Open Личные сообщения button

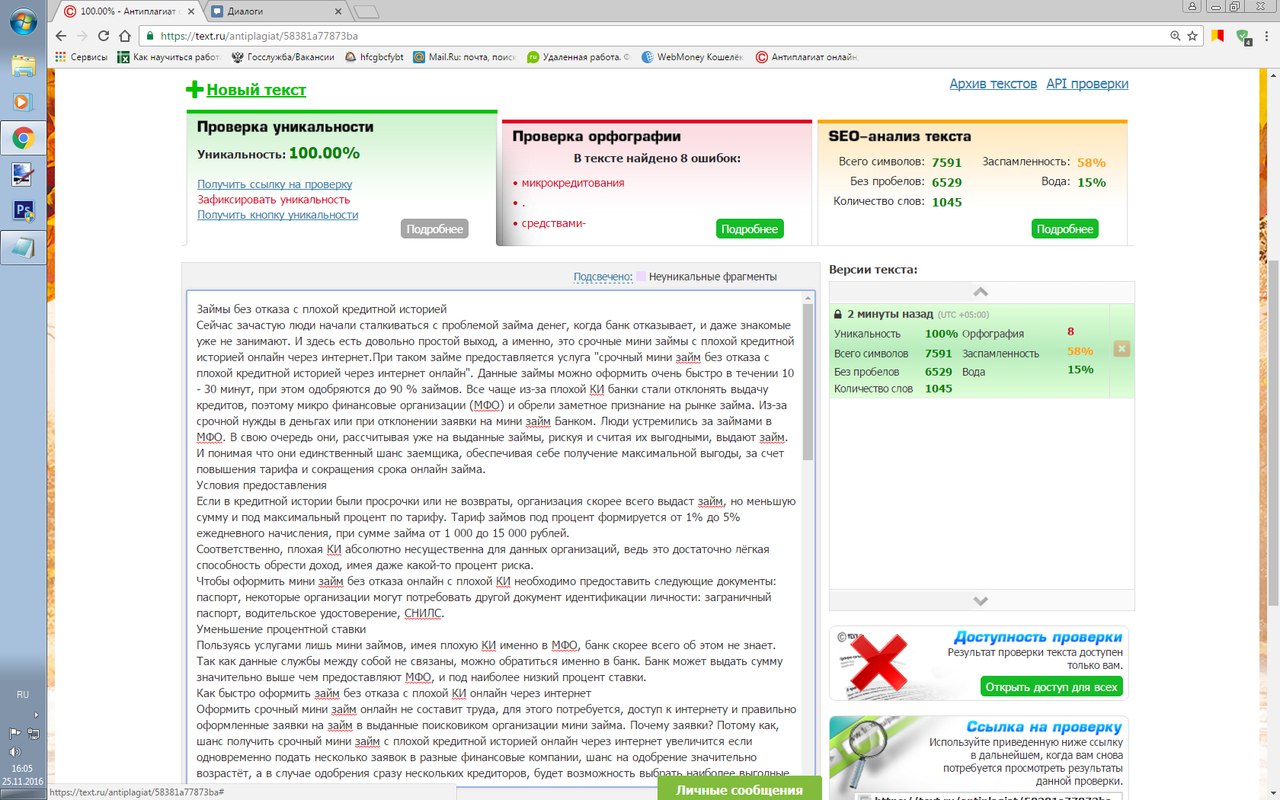tap(740, 789)
